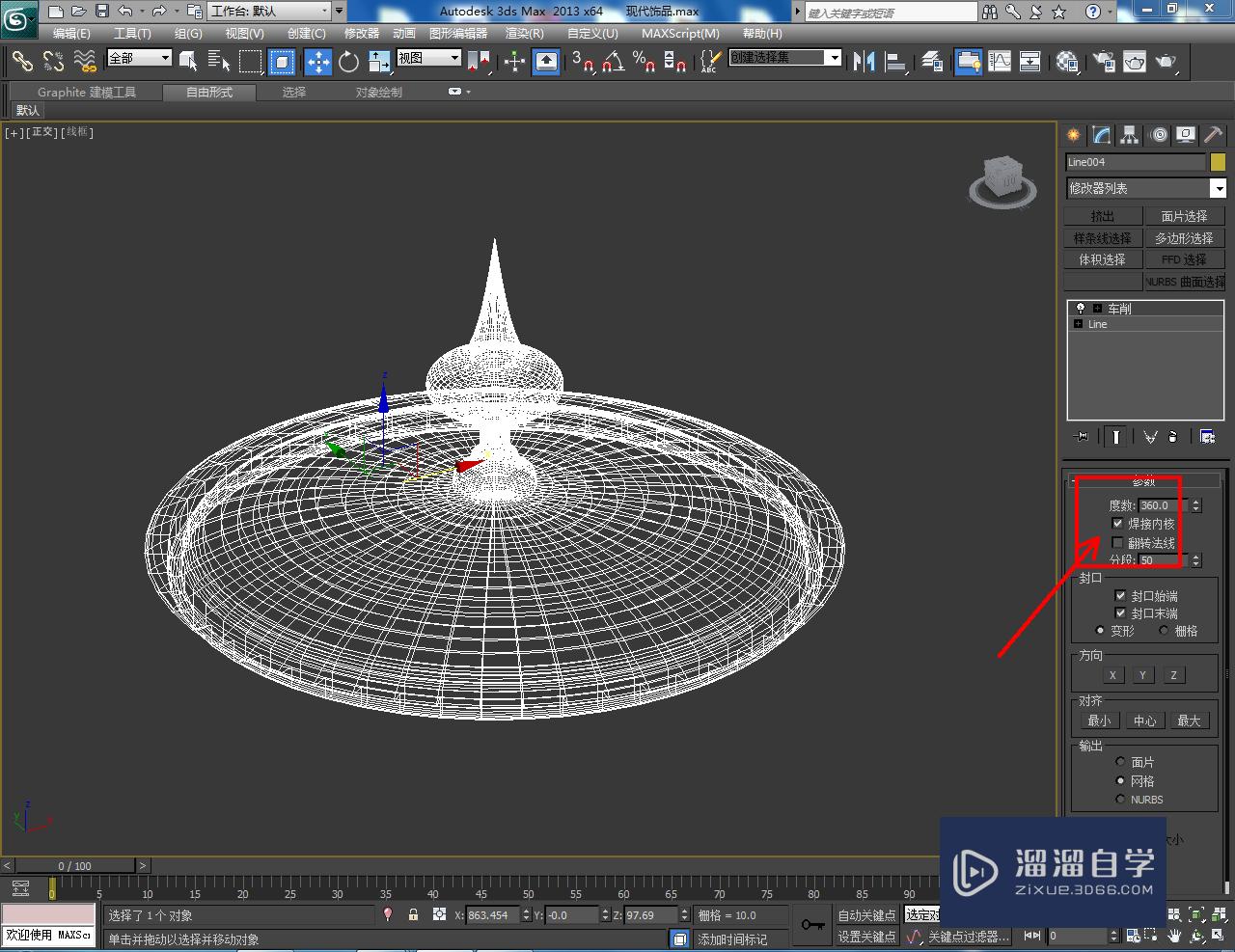
Task: Click Configure Modifier Sets icon
Action: pos(1207,437)
